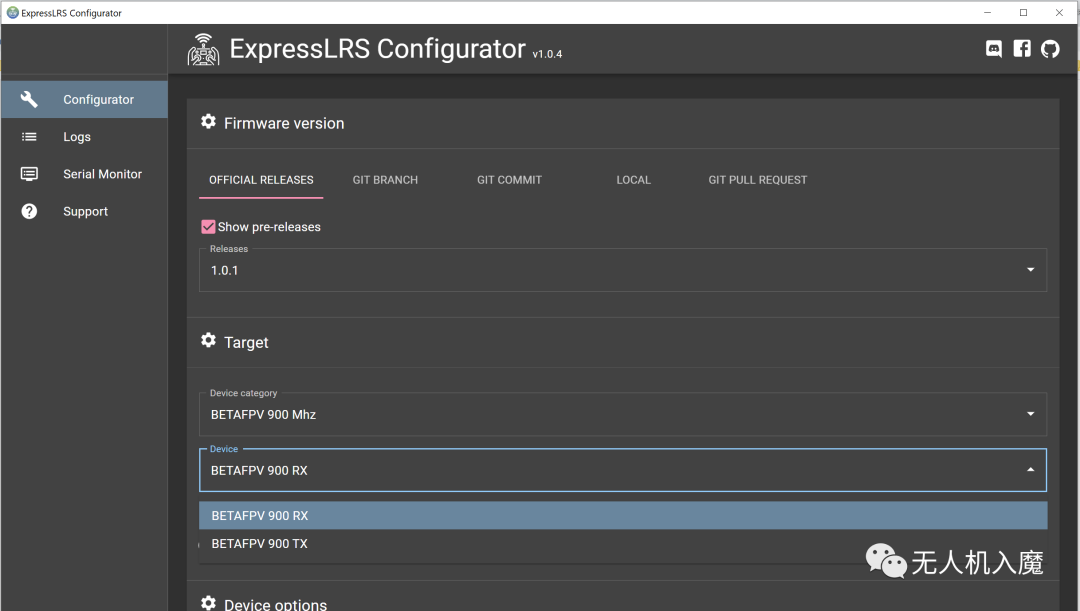The image size is (1080, 611).
Task: Open the Git Pull Request tab
Action: (757, 180)
